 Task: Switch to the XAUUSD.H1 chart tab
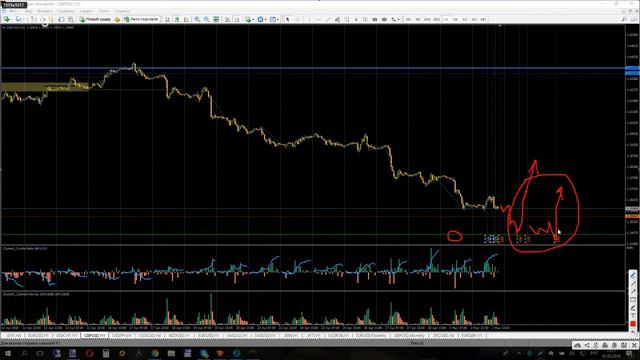[x=265, y=336]
